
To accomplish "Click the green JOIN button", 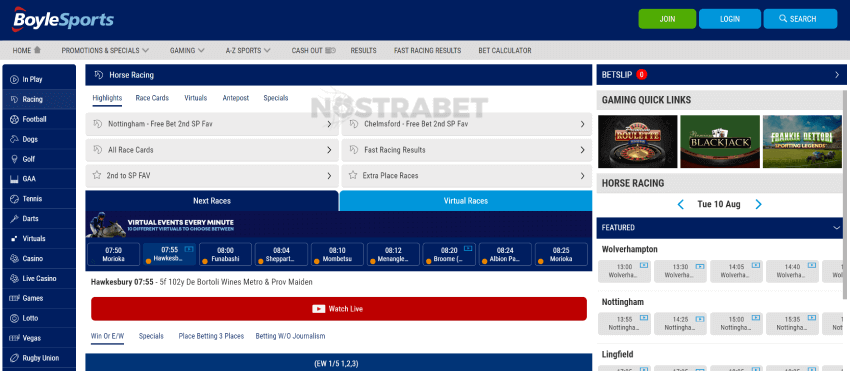I will [667, 19].
